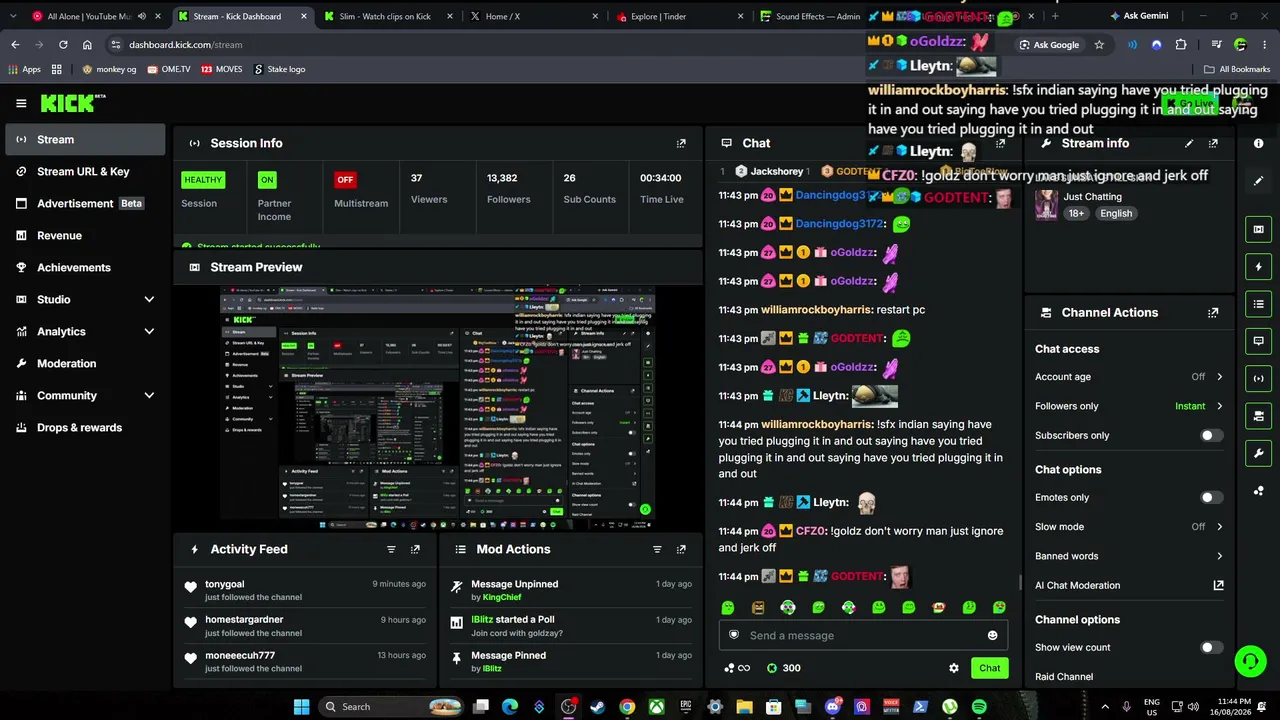The height and width of the screenshot is (720, 1280).
Task: Open Banned words settings
Action: point(1129,556)
